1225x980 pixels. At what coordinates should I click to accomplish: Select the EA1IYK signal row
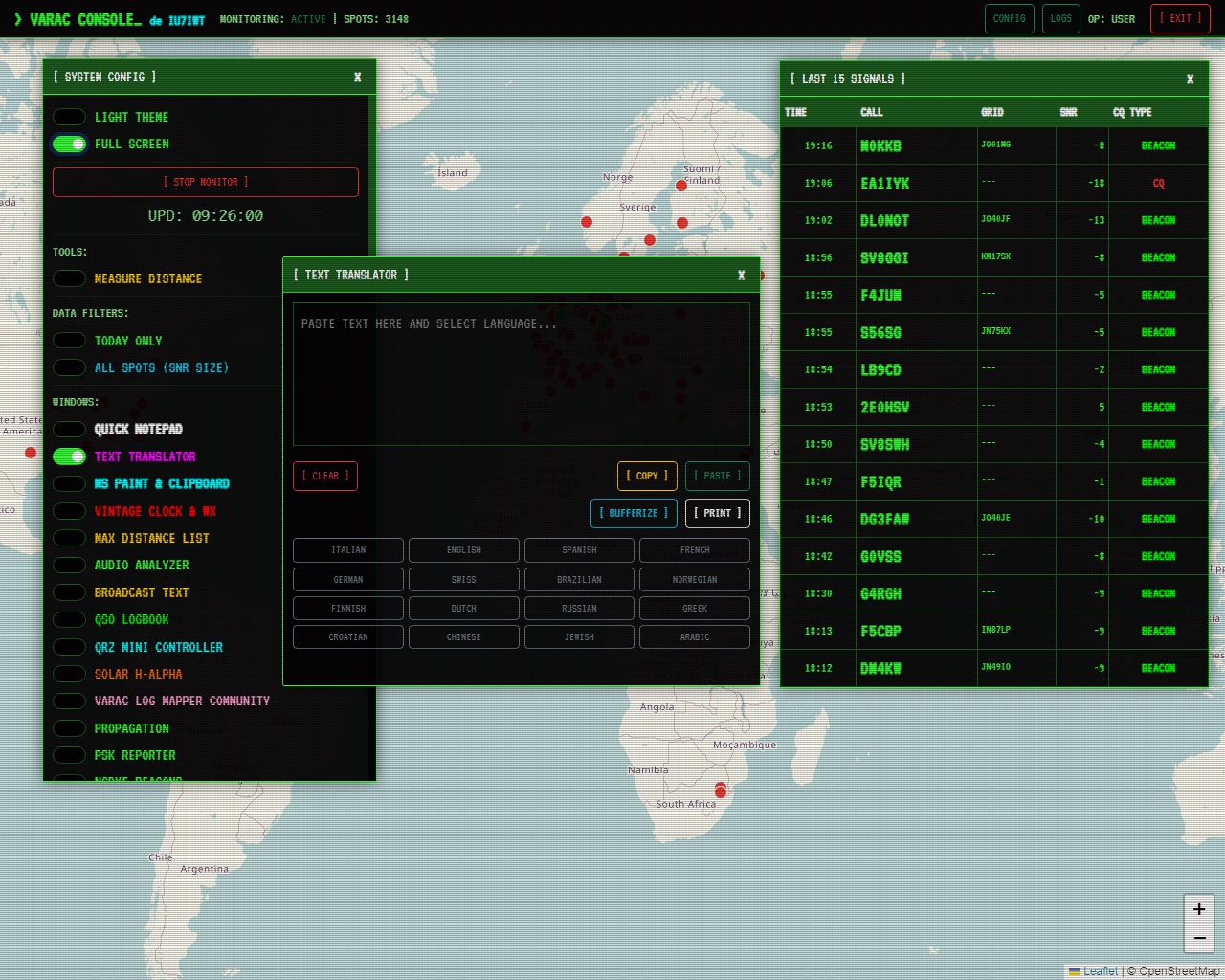coord(993,183)
